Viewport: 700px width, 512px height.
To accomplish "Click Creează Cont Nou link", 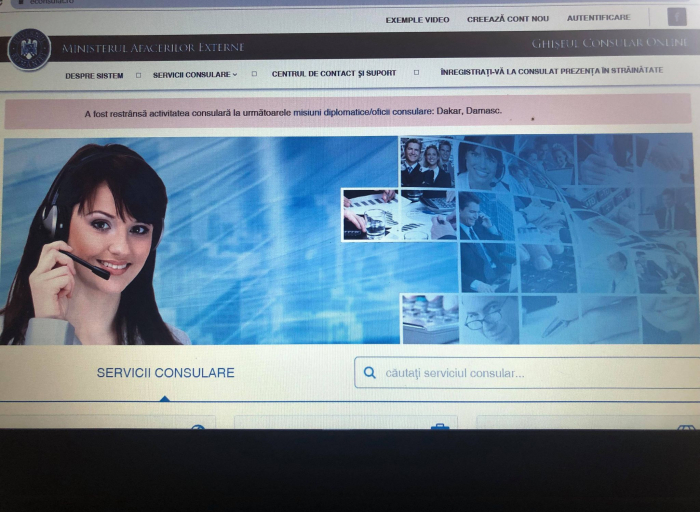I will [508, 19].
